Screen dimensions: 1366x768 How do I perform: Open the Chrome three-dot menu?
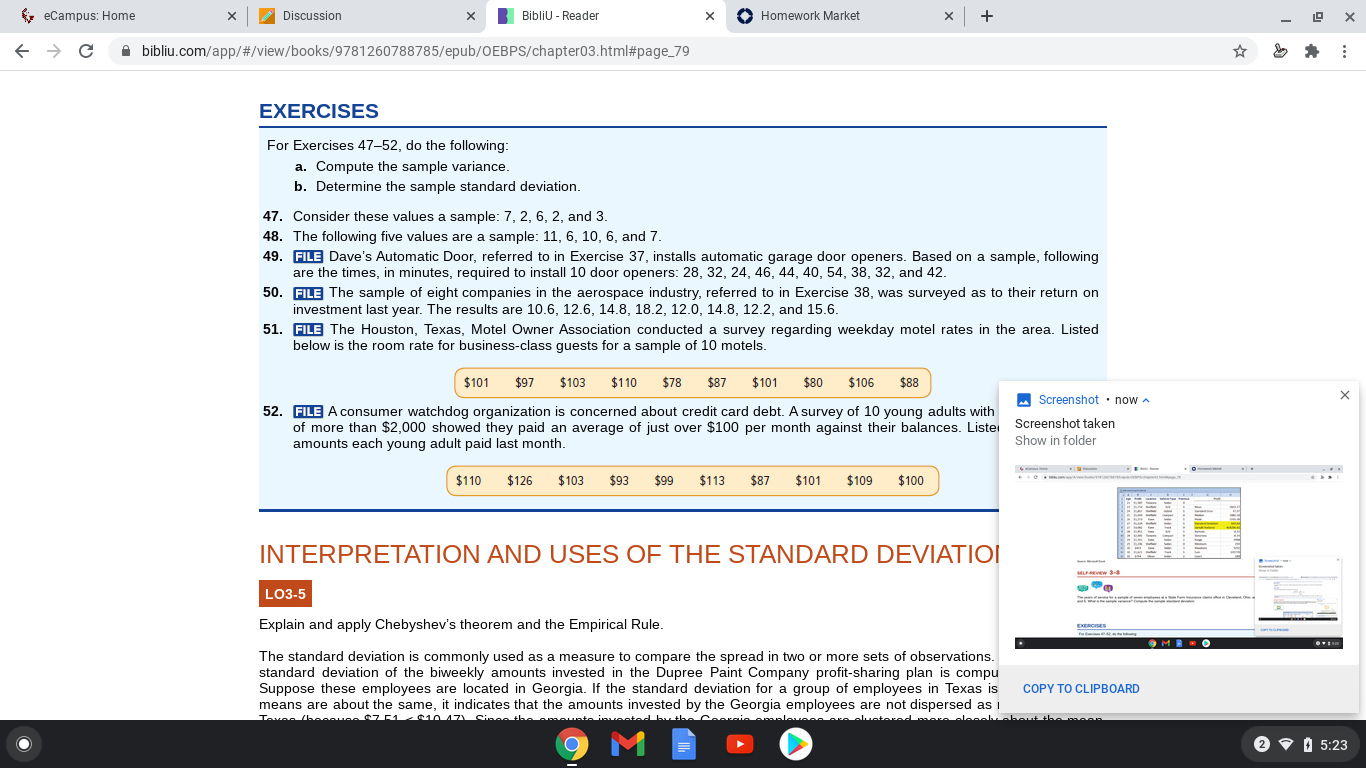[x=1345, y=51]
